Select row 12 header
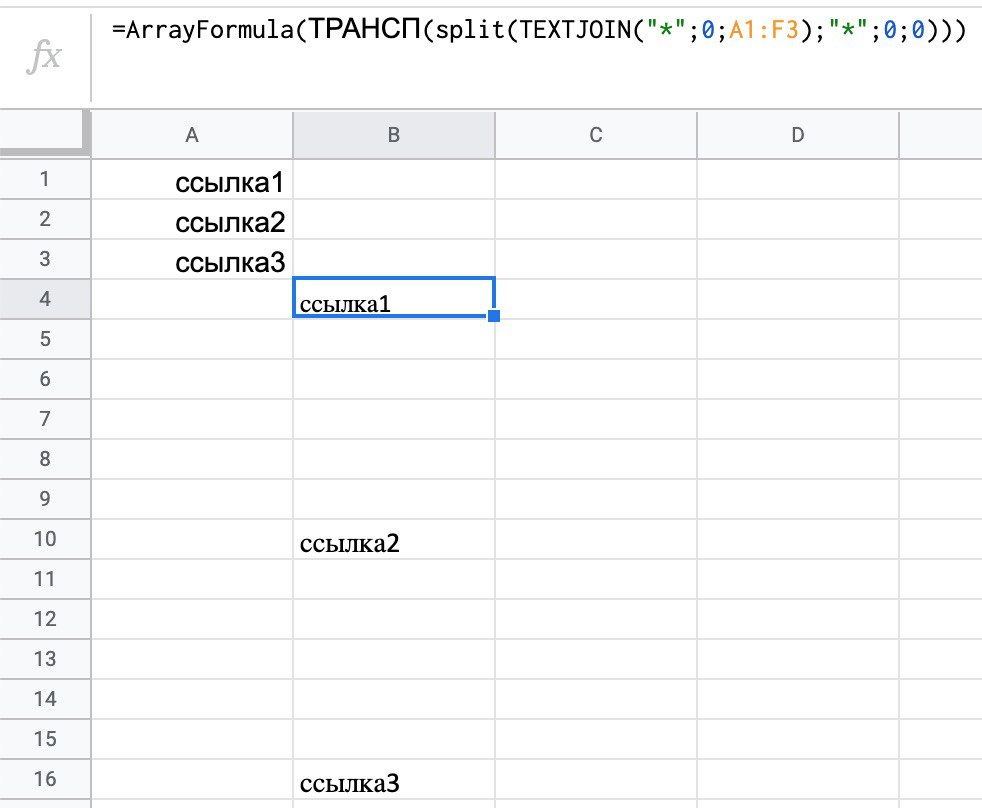Screen dimensions: 982x808 coord(45,619)
